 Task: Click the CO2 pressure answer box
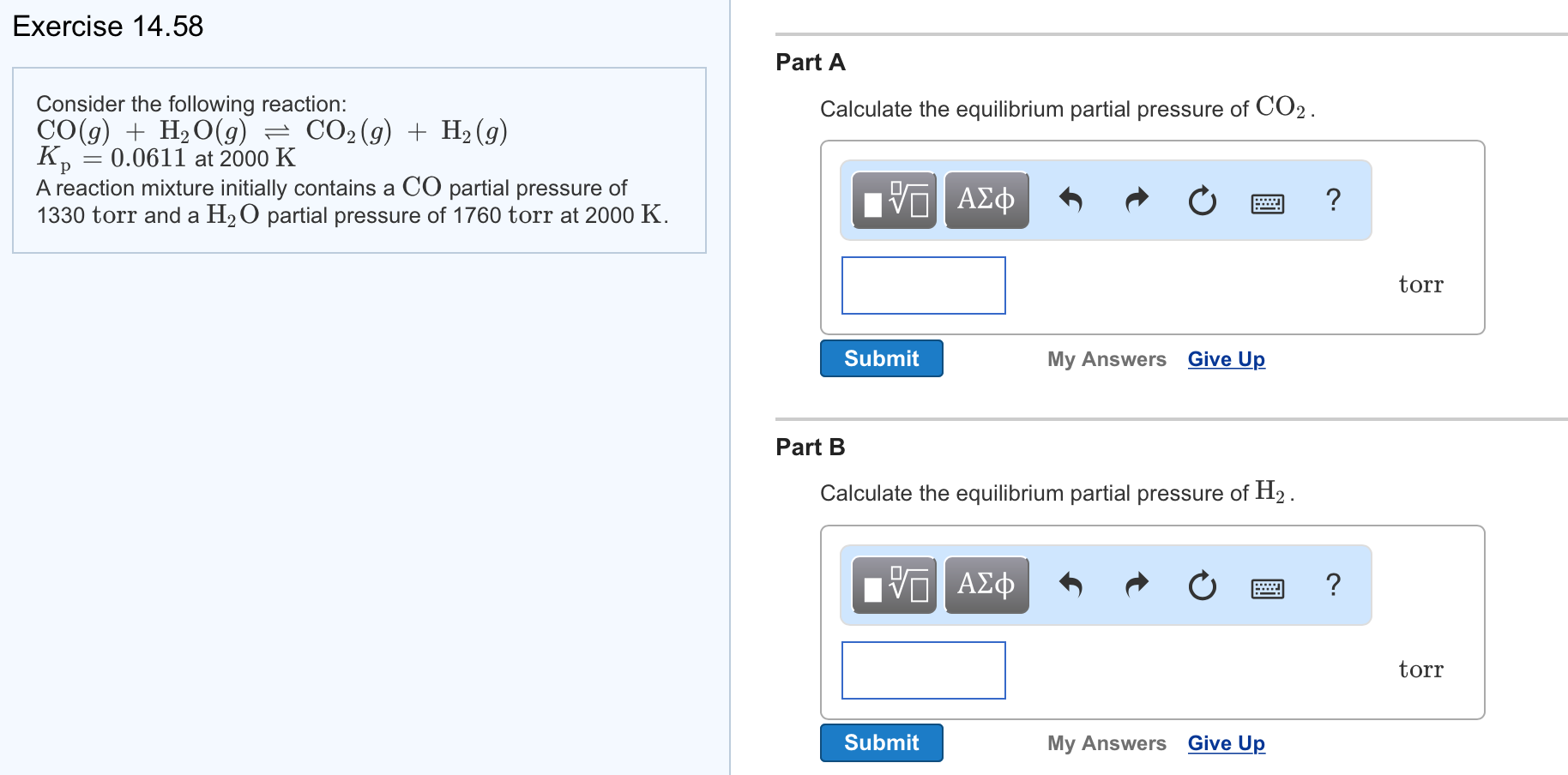point(923,285)
